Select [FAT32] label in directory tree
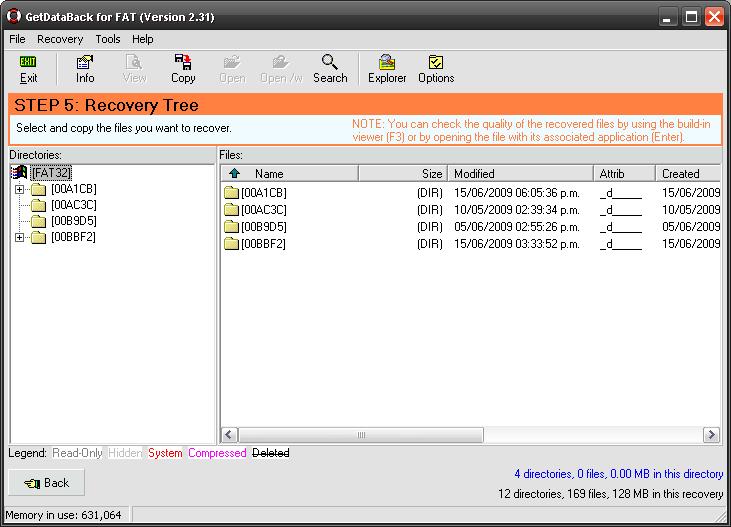 tap(51, 173)
